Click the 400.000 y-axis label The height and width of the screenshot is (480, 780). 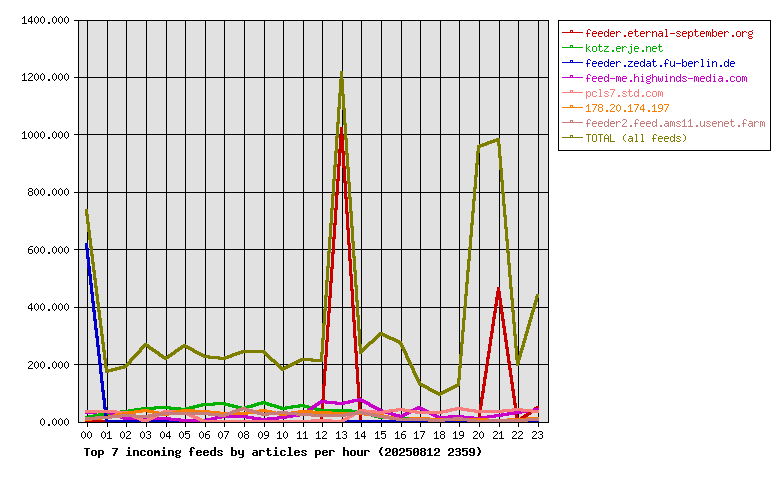pyautogui.click(x=48, y=307)
